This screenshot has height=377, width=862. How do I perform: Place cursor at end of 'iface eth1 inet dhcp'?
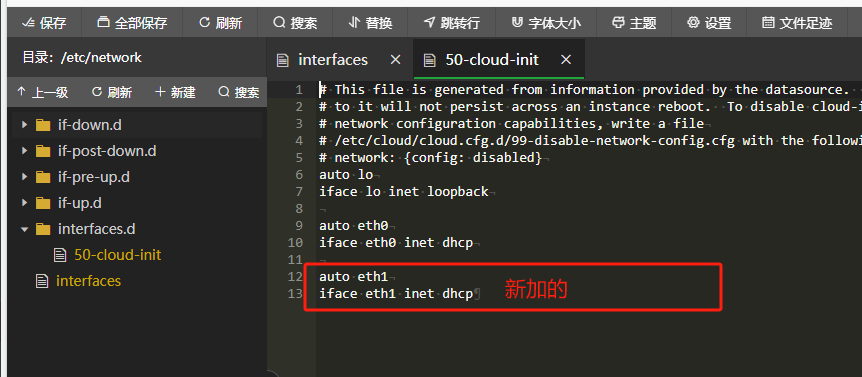[x=474, y=294]
